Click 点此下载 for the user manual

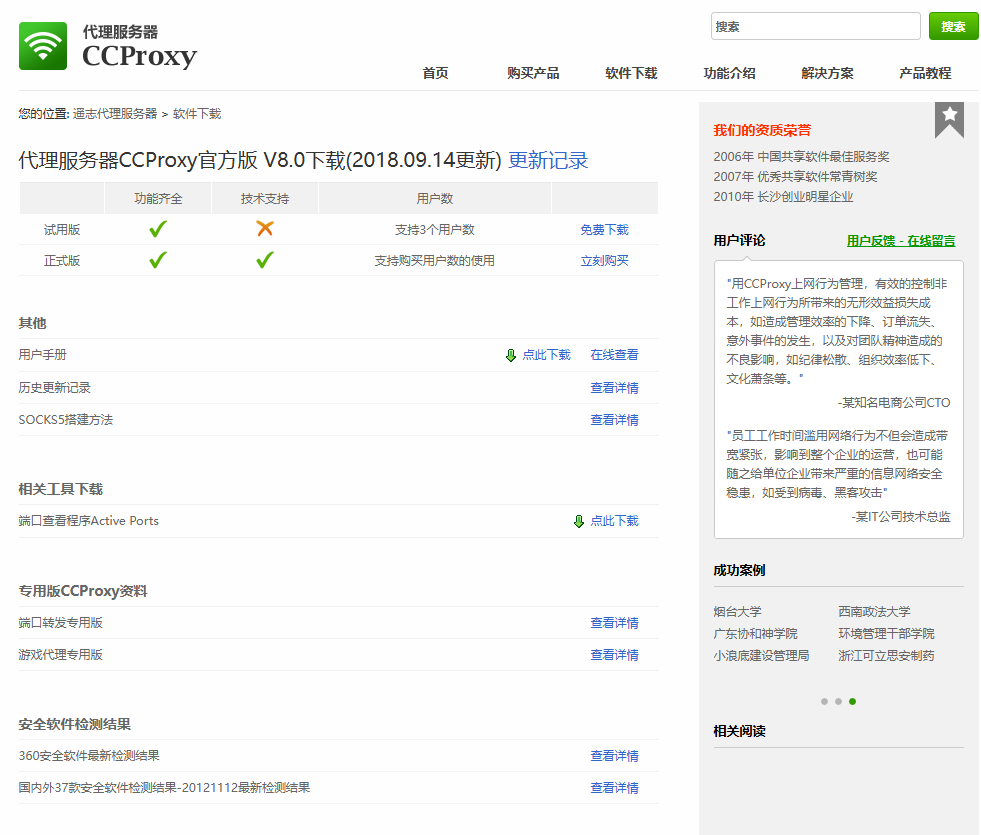[x=546, y=355]
